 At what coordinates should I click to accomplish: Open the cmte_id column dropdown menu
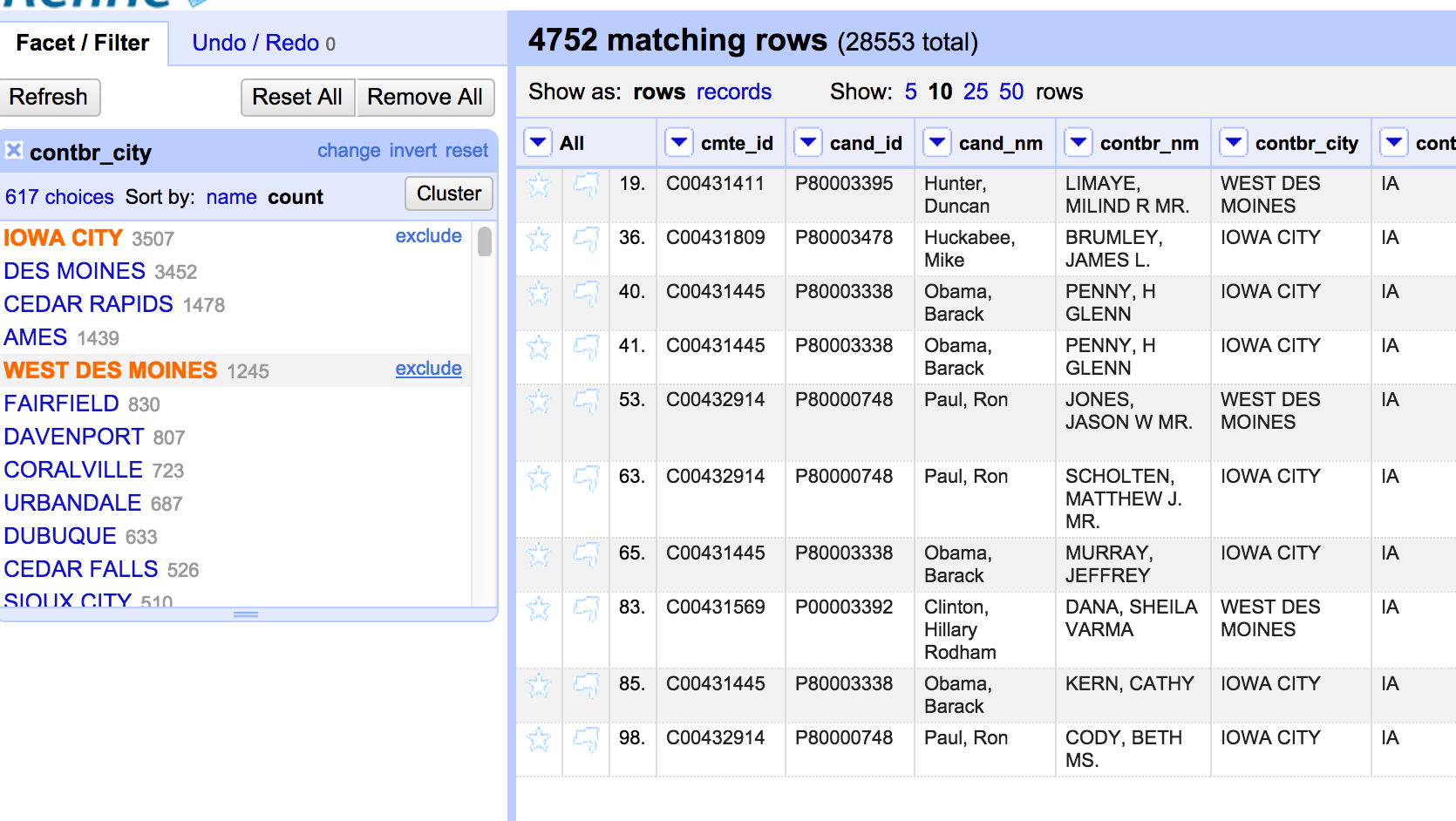point(678,142)
